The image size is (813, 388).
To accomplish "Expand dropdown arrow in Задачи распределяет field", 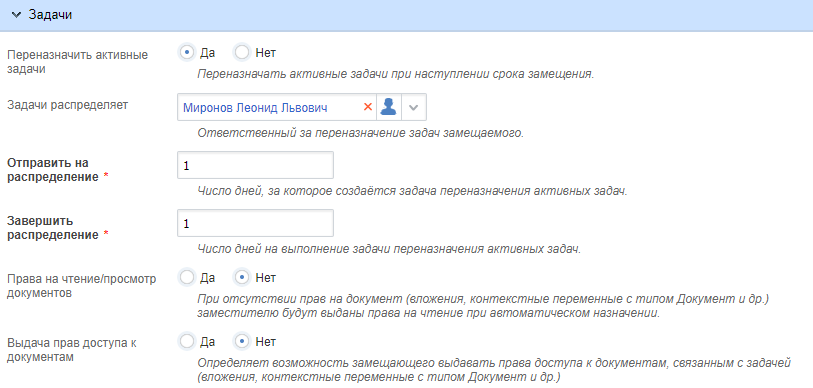I will (413, 107).
